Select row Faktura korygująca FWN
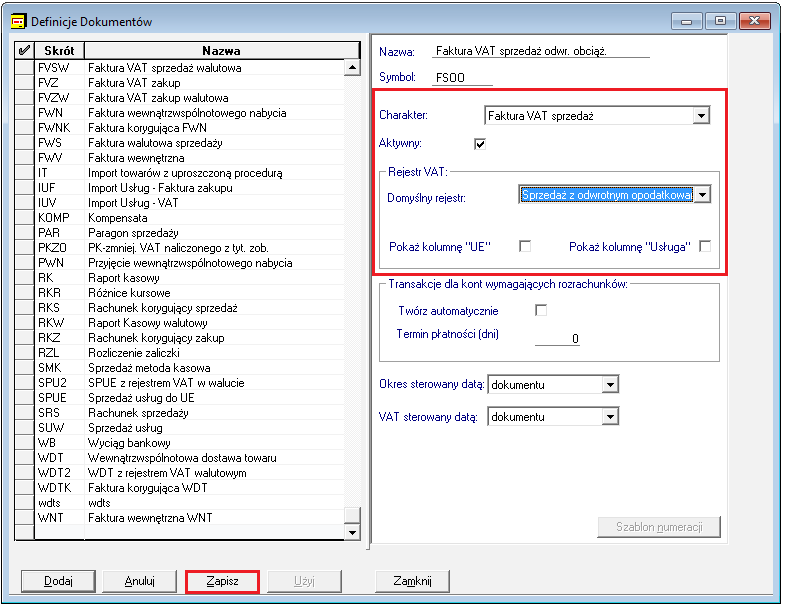Screen dimensions: 785x607 (x=189, y=128)
